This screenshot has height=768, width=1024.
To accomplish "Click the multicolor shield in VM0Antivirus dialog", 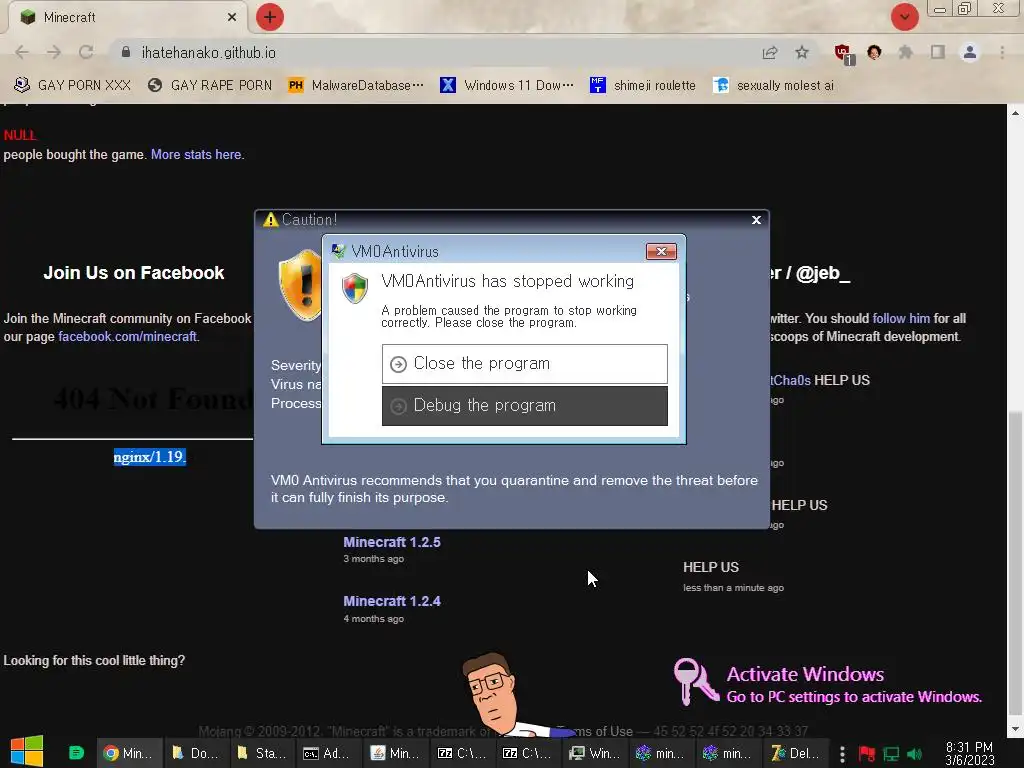I will 355,288.
